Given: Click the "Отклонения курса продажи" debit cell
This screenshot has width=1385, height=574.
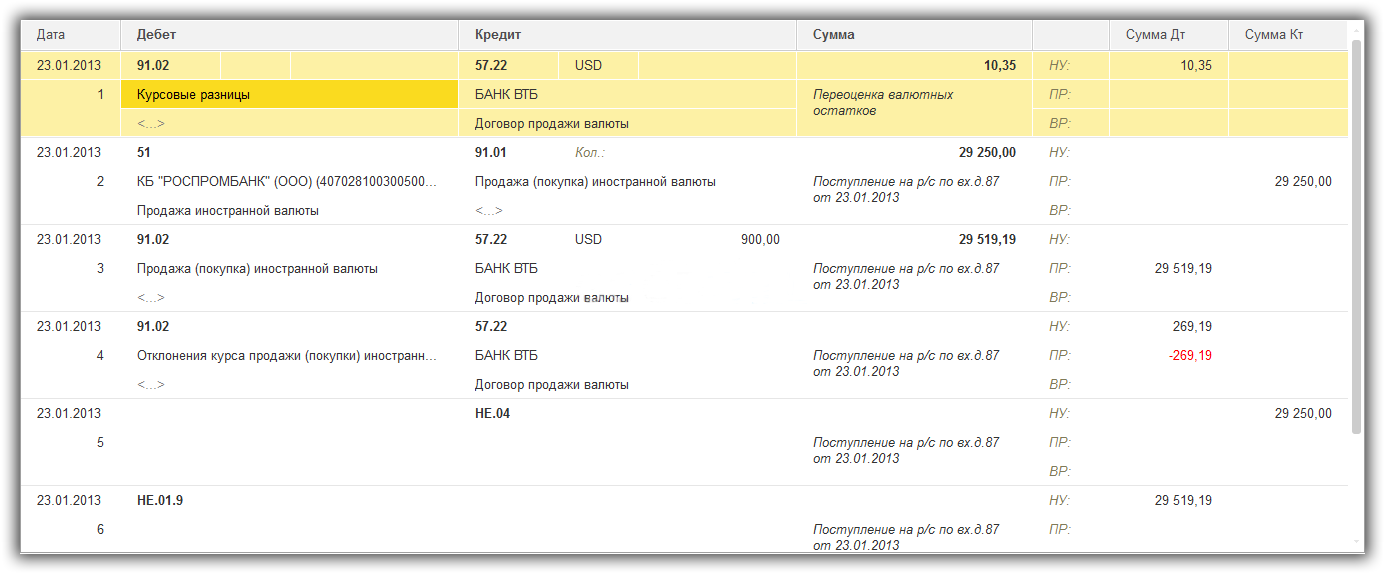Looking at the screenshot, I should (x=287, y=356).
